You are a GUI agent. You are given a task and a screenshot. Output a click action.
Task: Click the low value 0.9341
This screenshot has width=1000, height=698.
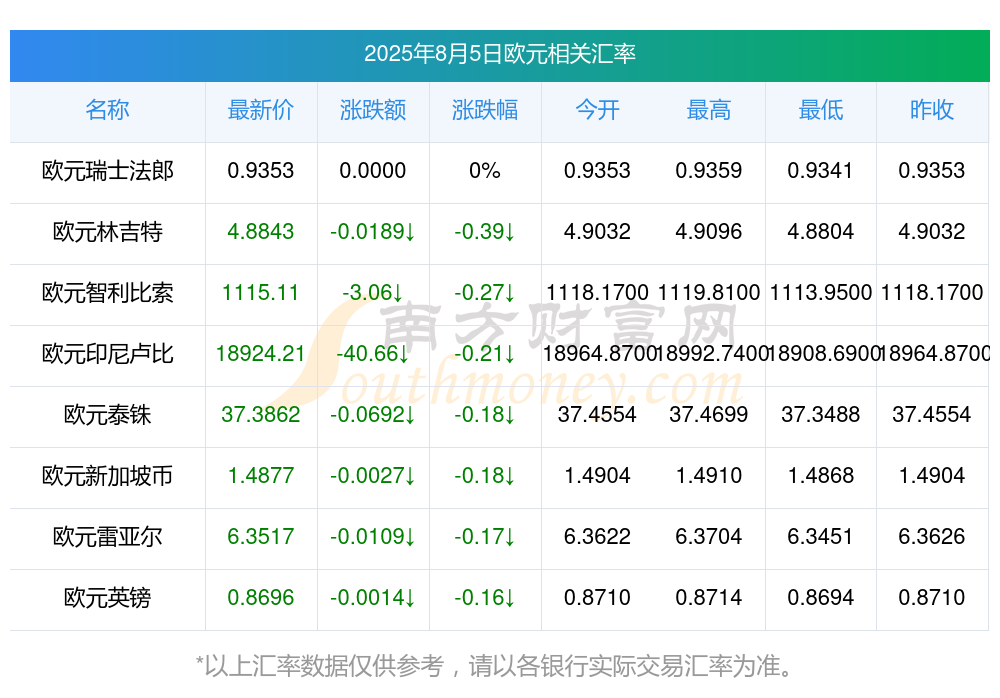pos(820,171)
